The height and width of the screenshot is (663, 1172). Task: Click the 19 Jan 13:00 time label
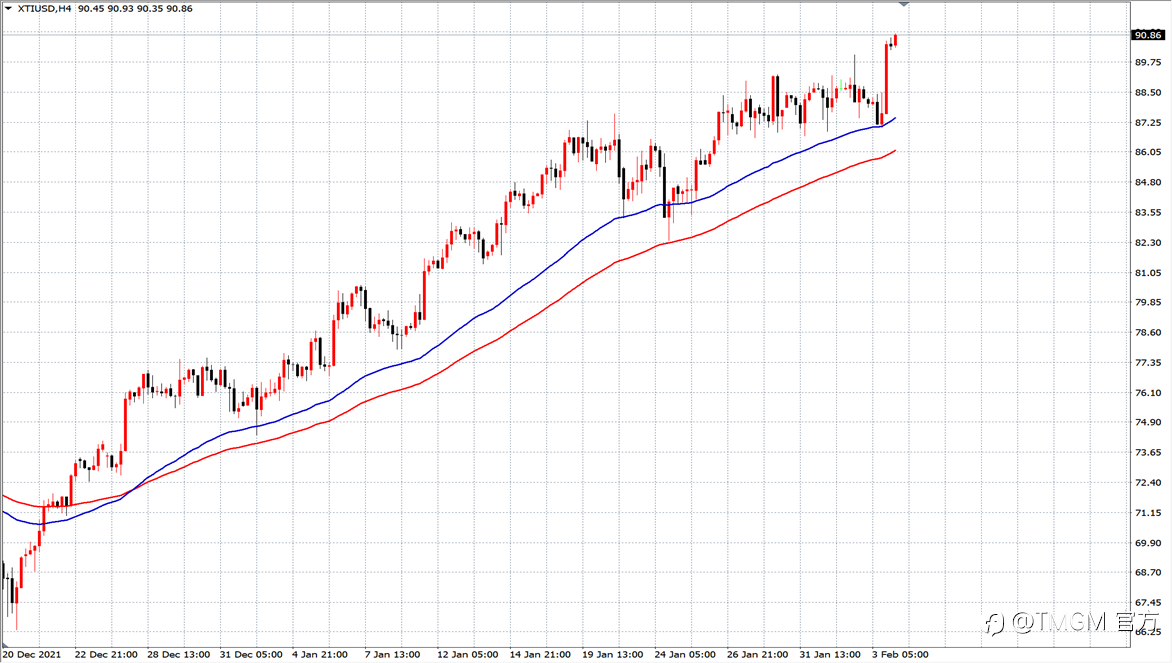(613, 655)
